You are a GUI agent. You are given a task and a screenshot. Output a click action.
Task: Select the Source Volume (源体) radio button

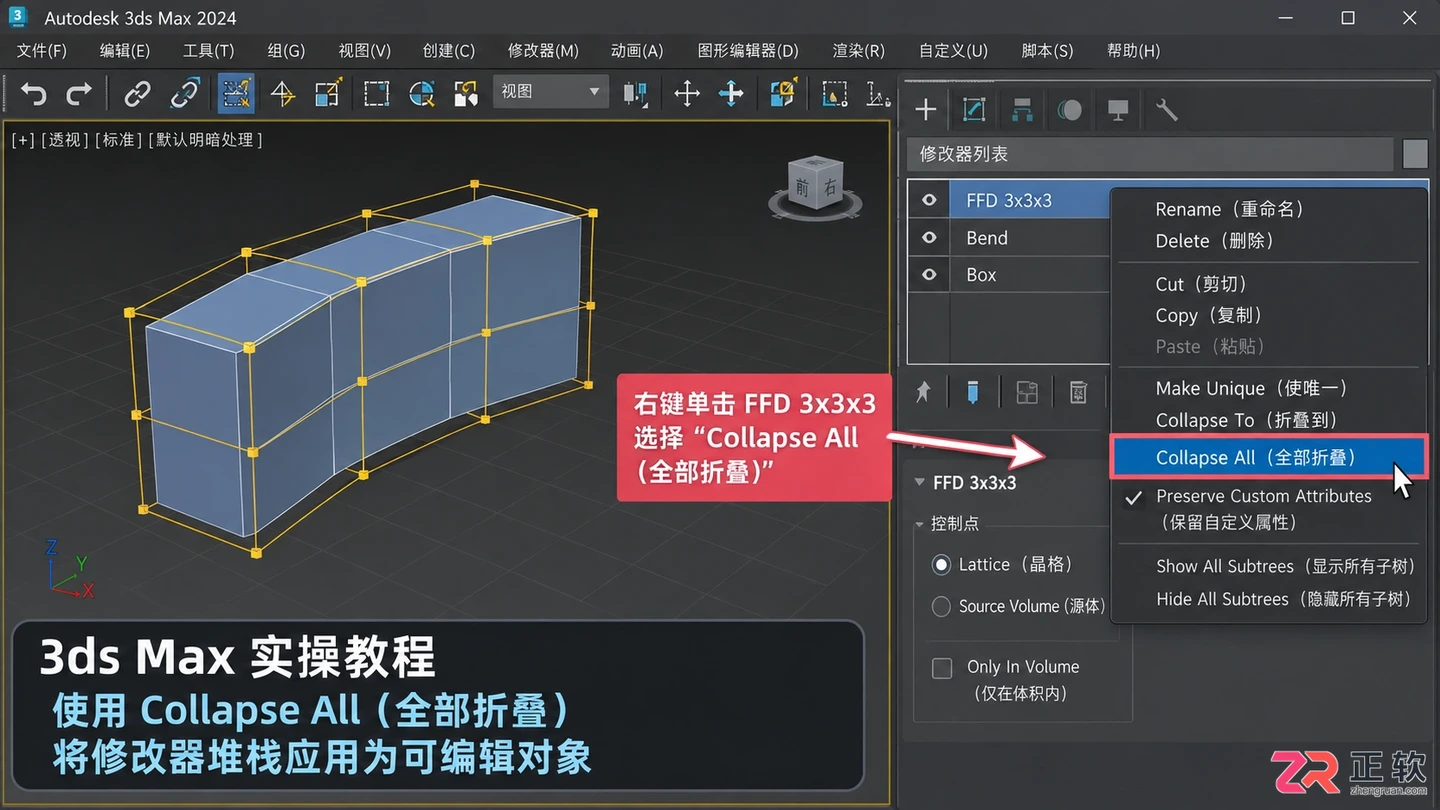(x=941, y=606)
